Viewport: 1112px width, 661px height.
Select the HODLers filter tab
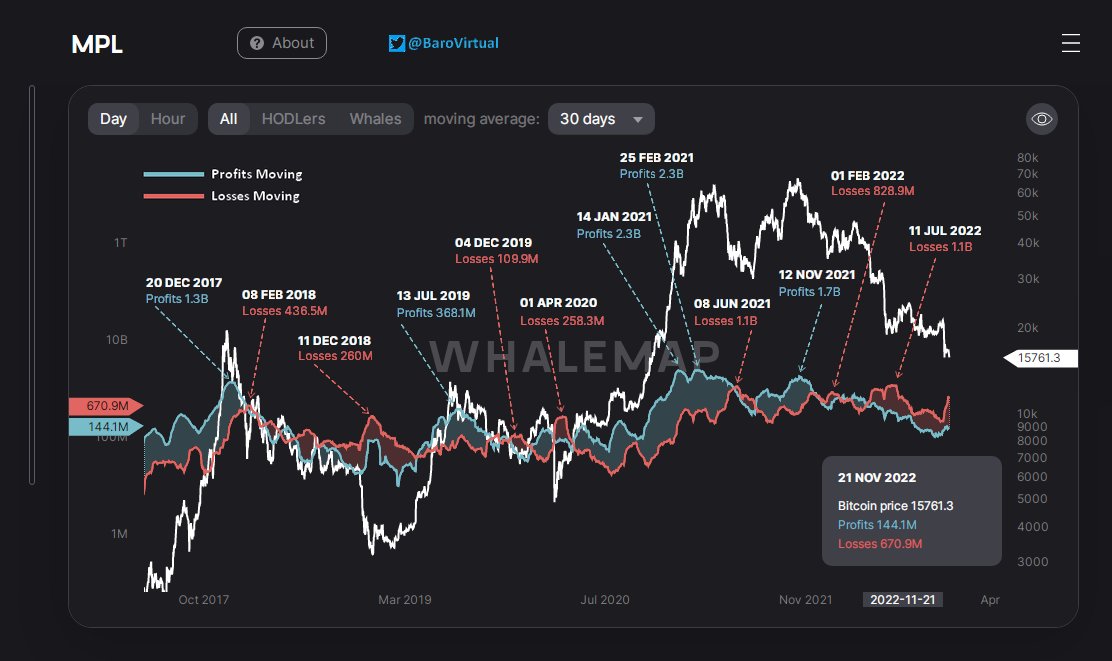[293, 119]
